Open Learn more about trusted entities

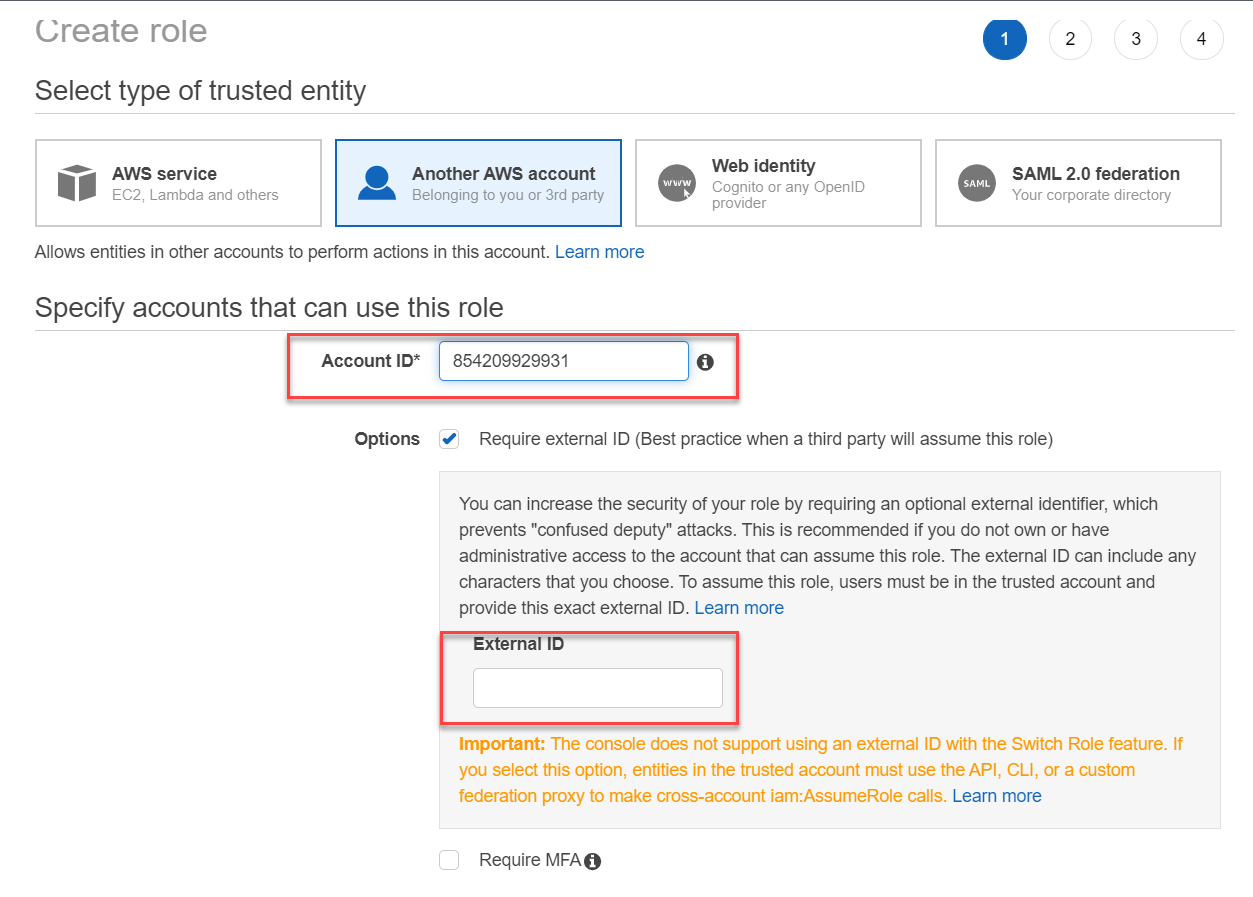point(599,252)
